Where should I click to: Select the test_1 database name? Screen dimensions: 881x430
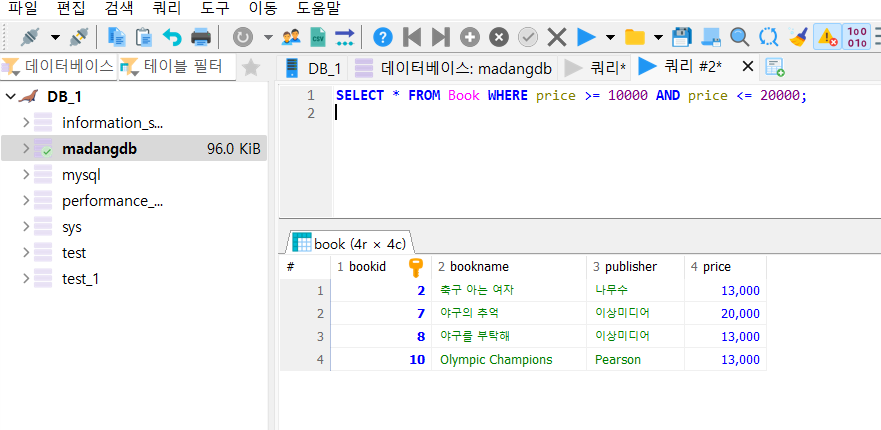pyautogui.click(x=81, y=279)
